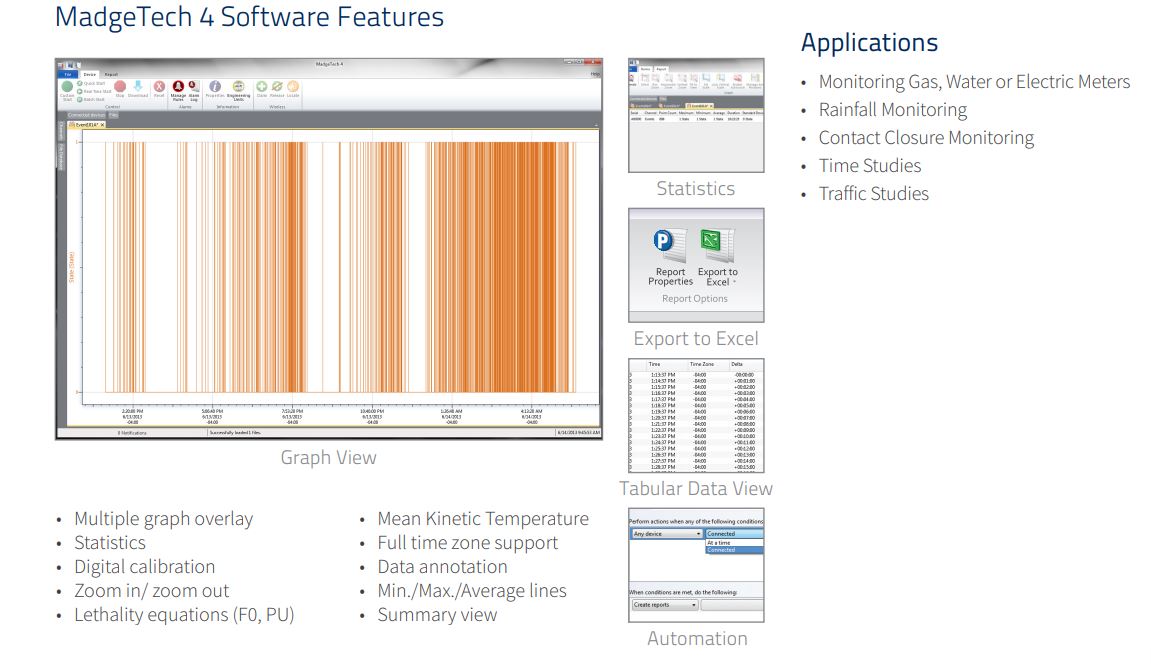Click the blue Download arrow icon

[x=138, y=87]
